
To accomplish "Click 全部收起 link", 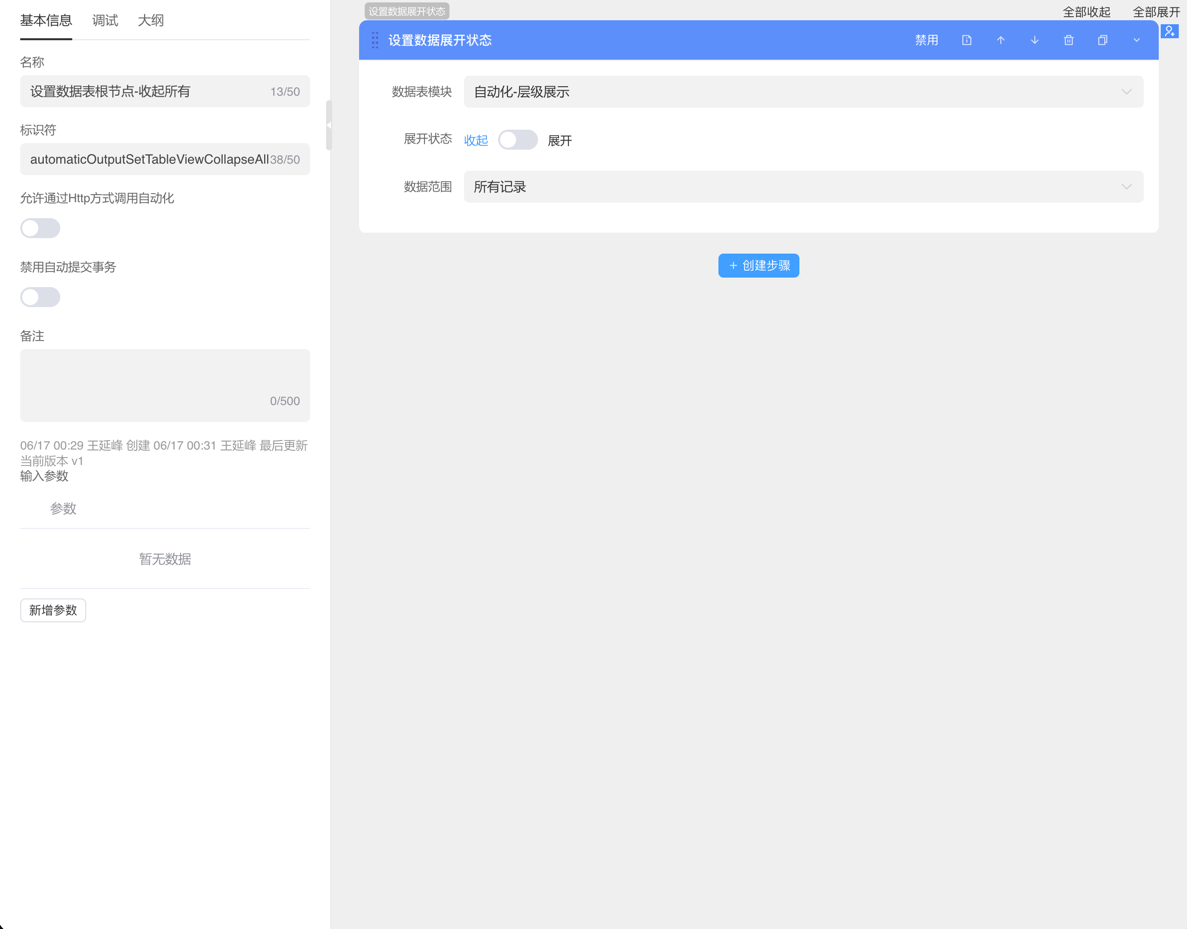I will tap(1086, 12).
